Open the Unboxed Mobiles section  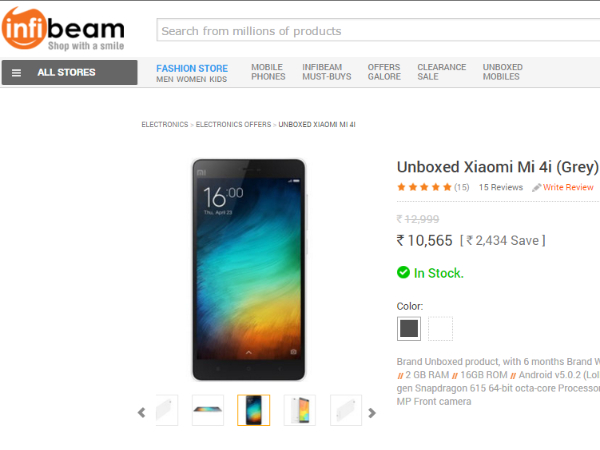point(502,72)
